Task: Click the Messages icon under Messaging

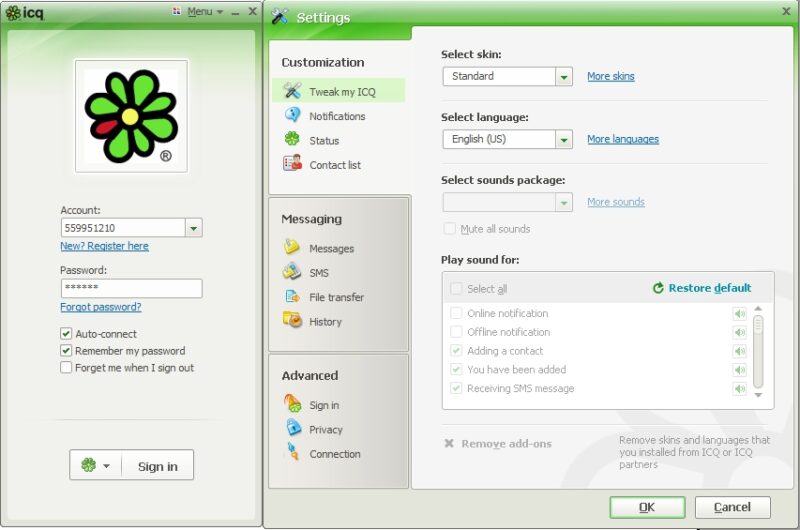Action: click(292, 247)
